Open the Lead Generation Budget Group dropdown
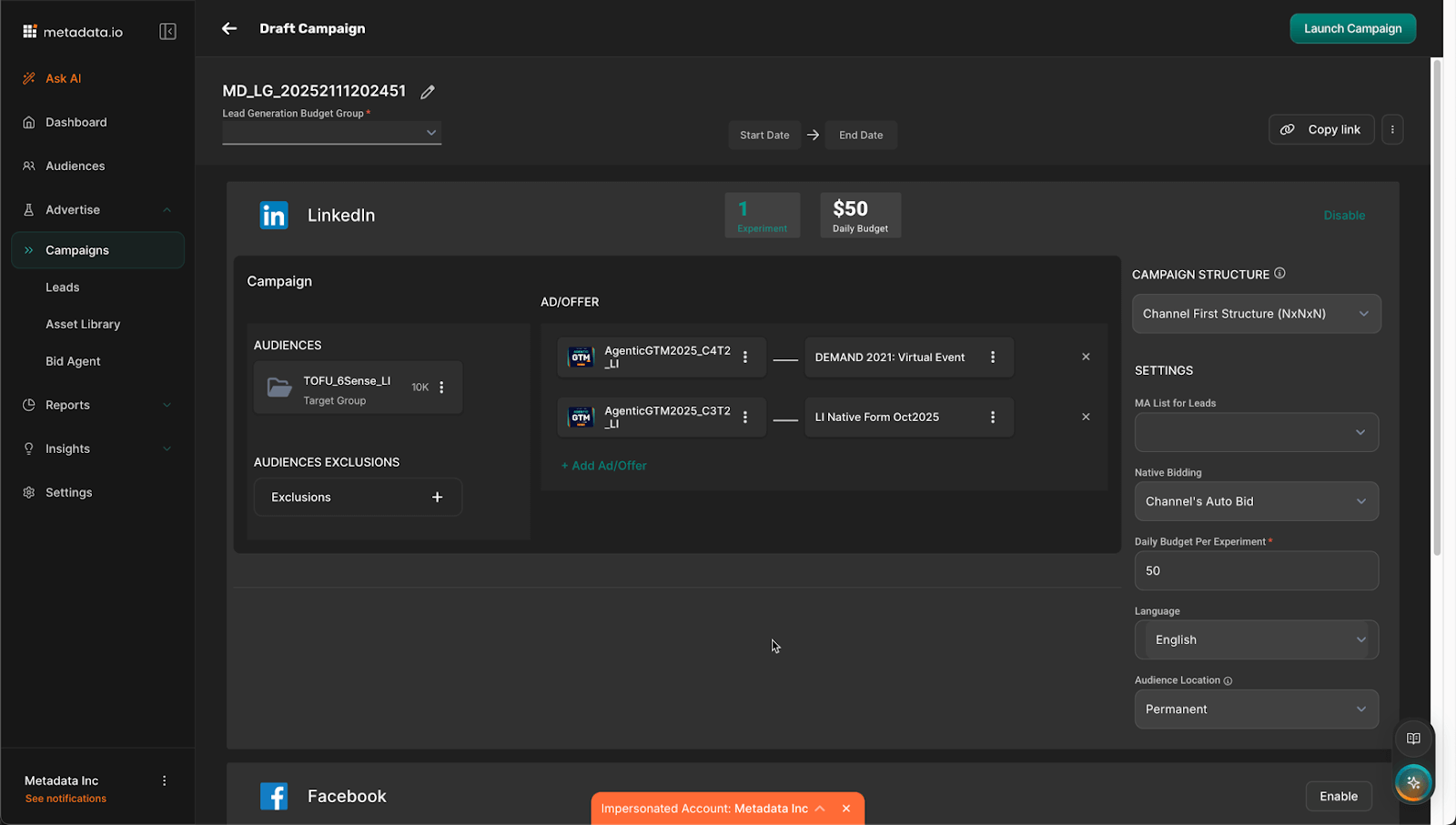The image size is (1456, 825). pos(331,132)
